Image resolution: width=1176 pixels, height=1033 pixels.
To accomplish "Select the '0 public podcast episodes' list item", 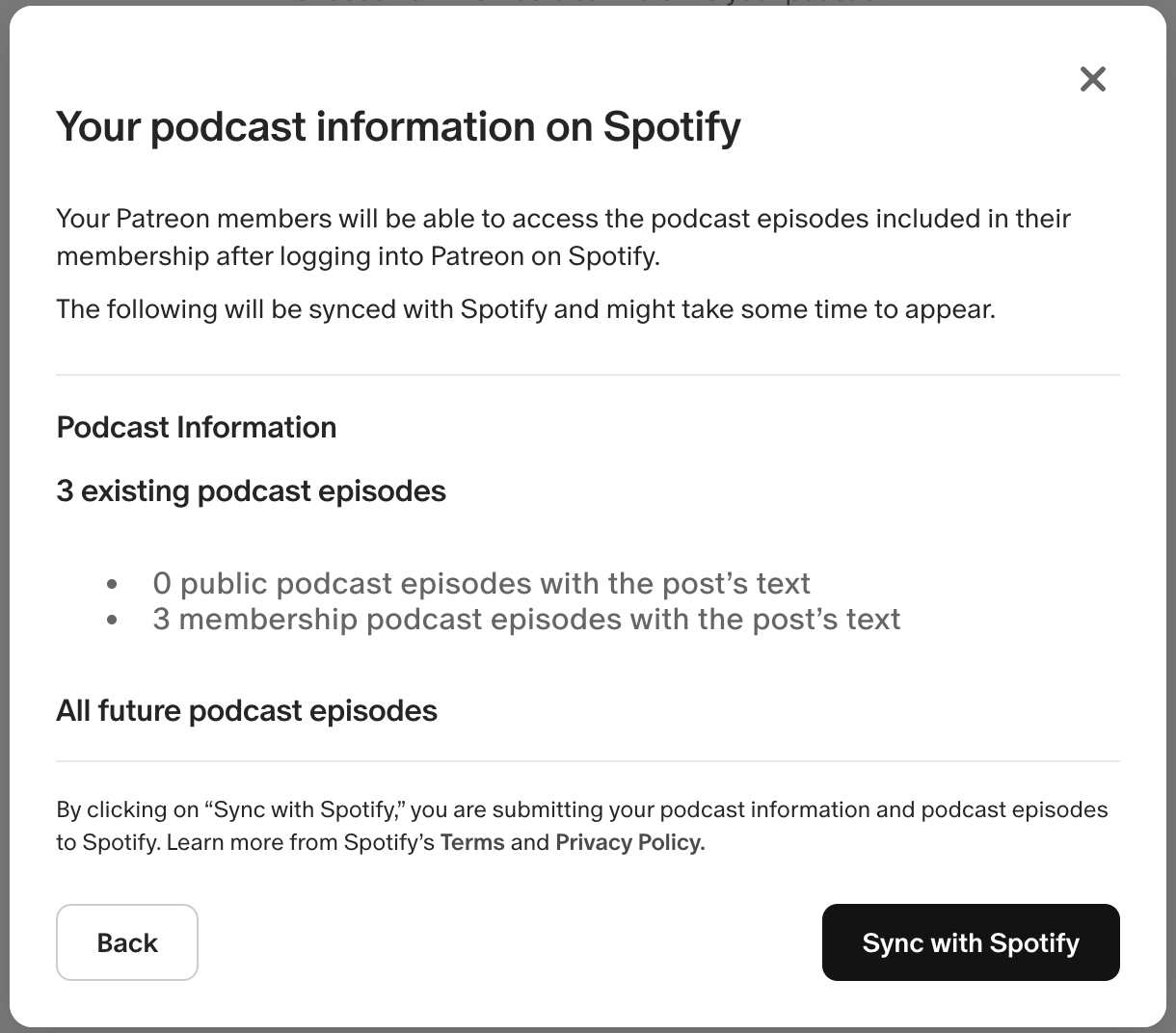I will pyautogui.click(x=481, y=583).
